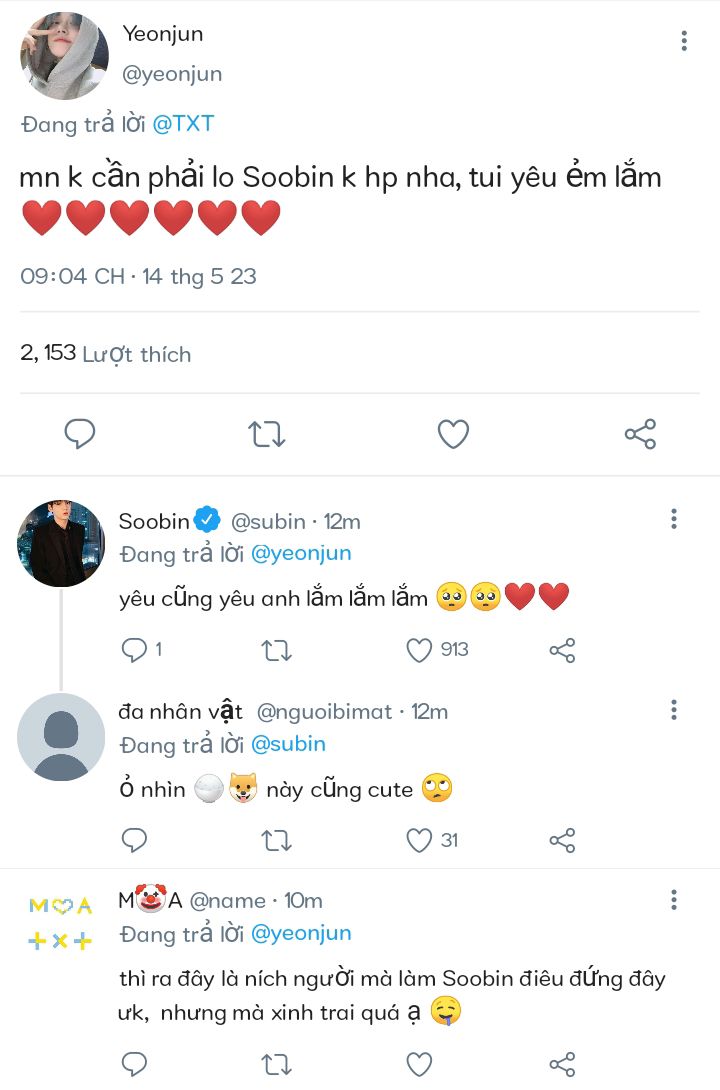Share the reply from đa nhân vật
720x1090 pixels.
click(562, 840)
